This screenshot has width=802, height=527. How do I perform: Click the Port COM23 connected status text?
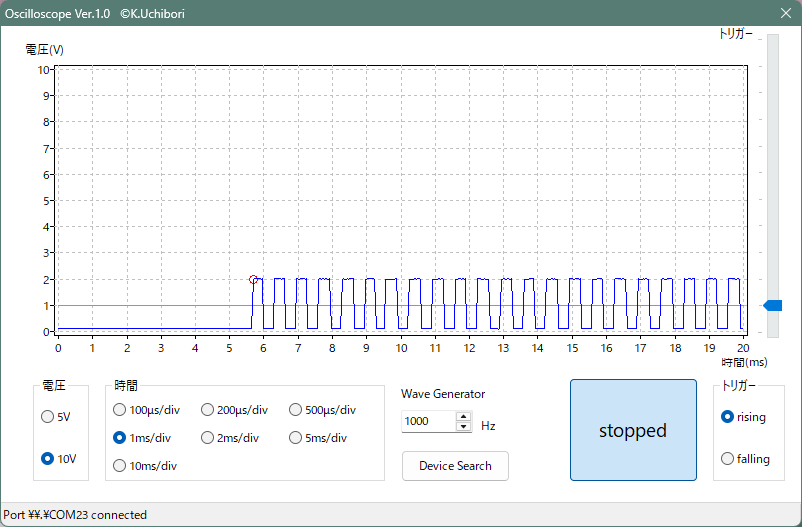(75, 515)
